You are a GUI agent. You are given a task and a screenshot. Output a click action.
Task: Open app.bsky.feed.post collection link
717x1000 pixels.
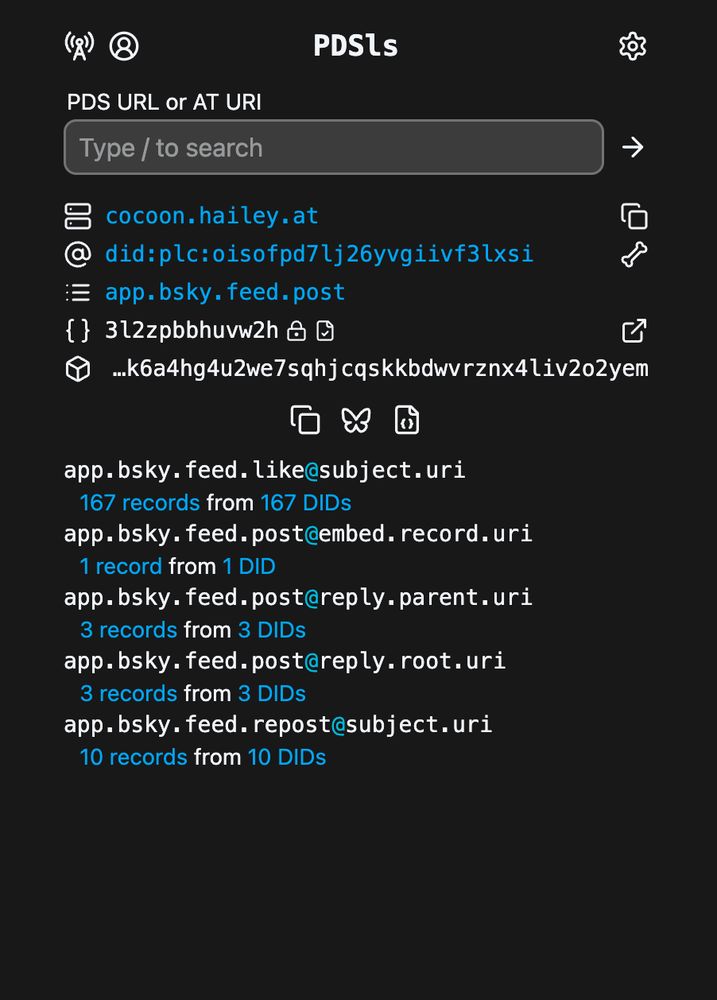(x=225, y=292)
